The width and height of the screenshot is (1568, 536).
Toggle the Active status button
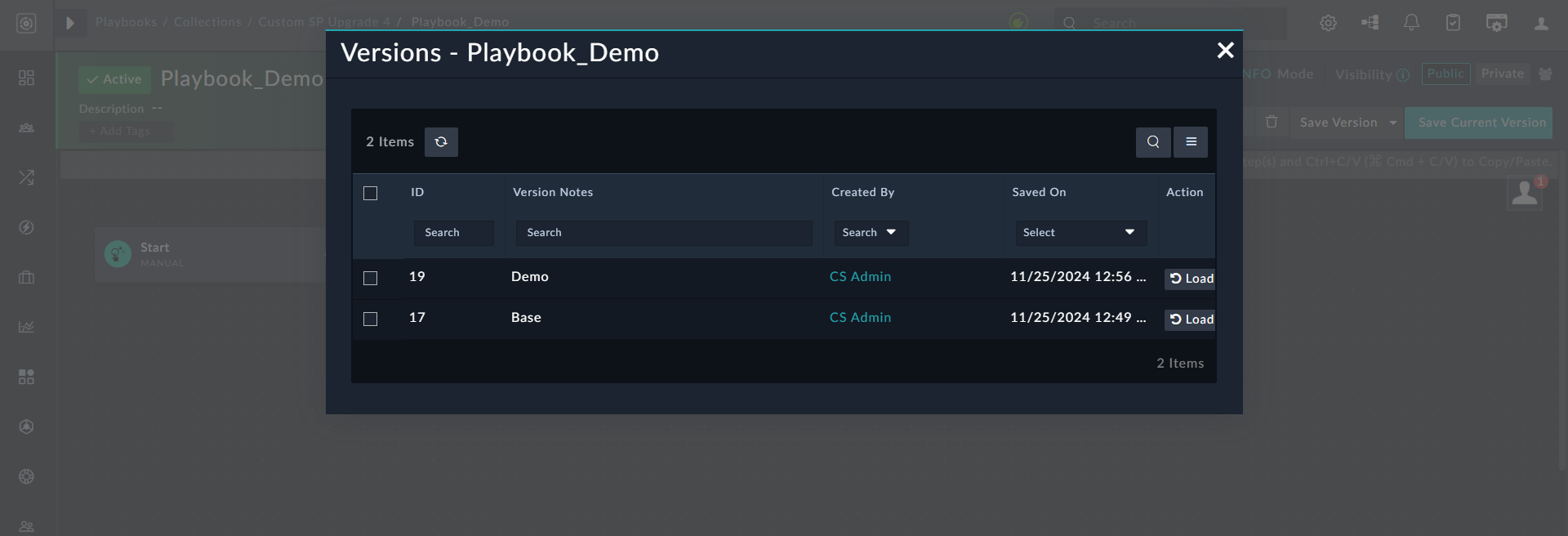(x=115, y=80)
